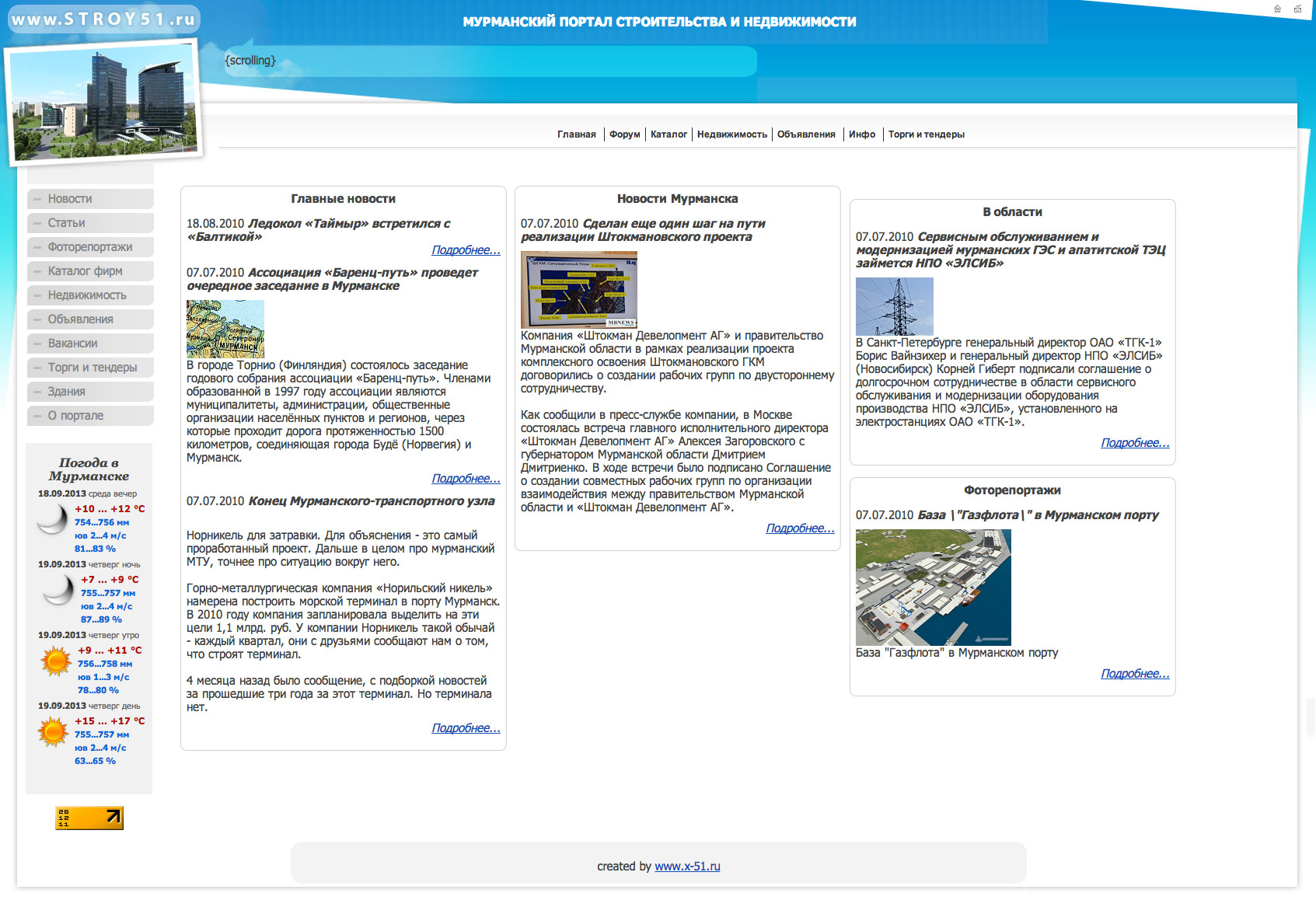1316x900 pixels.
Task: Follow the www.x-51.ru footer link
Action: pos(687,867)
